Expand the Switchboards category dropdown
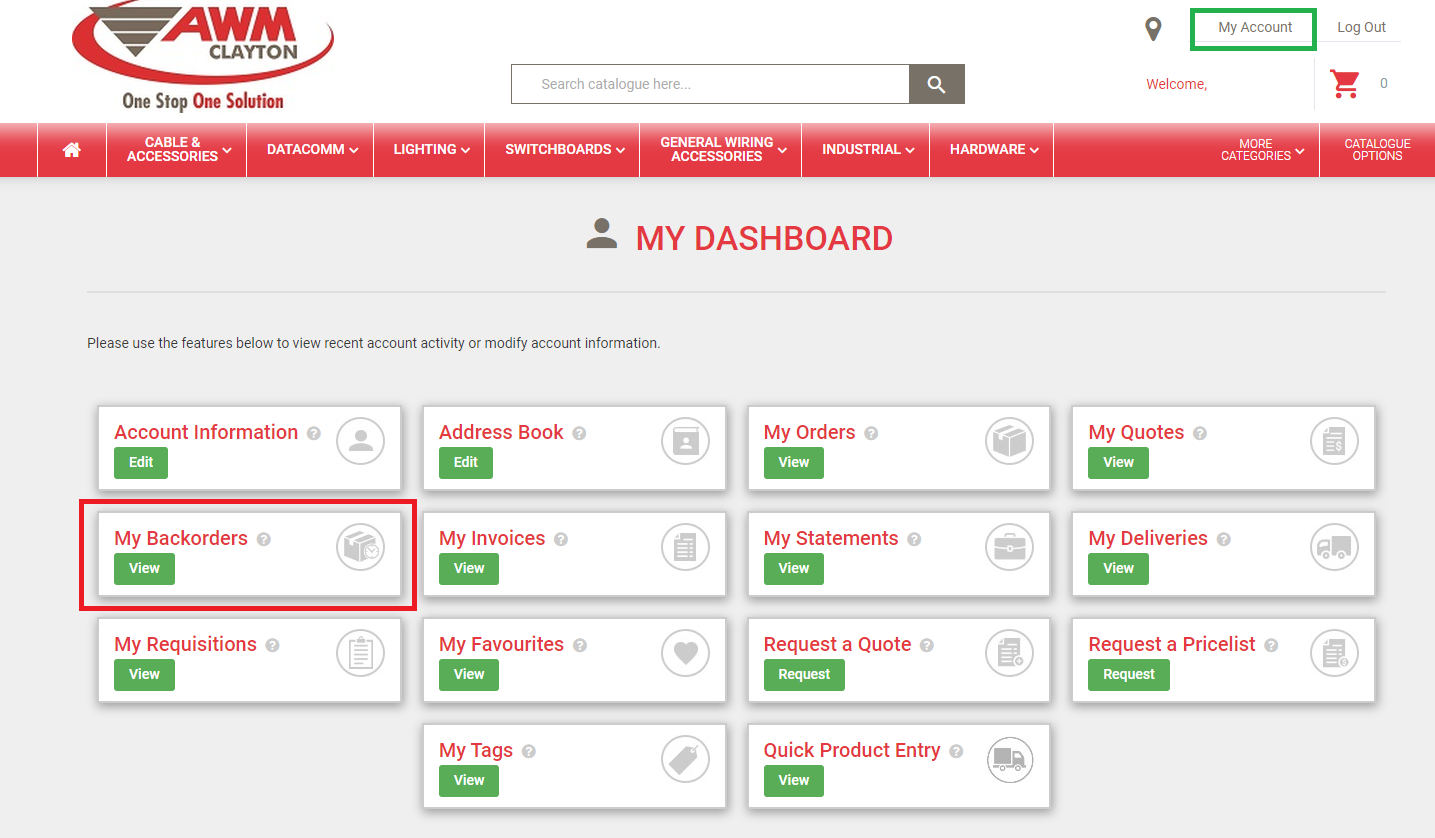 562,150
